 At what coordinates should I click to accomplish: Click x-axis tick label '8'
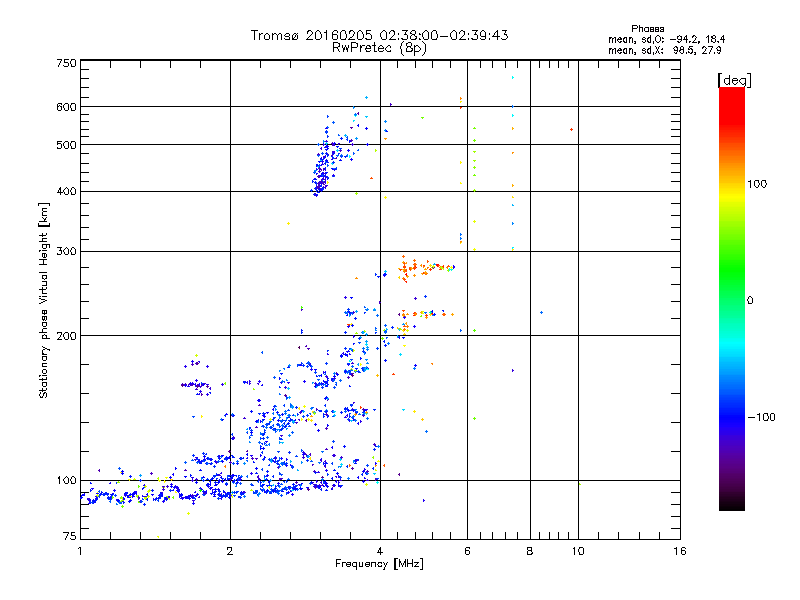tap(530, 551)
